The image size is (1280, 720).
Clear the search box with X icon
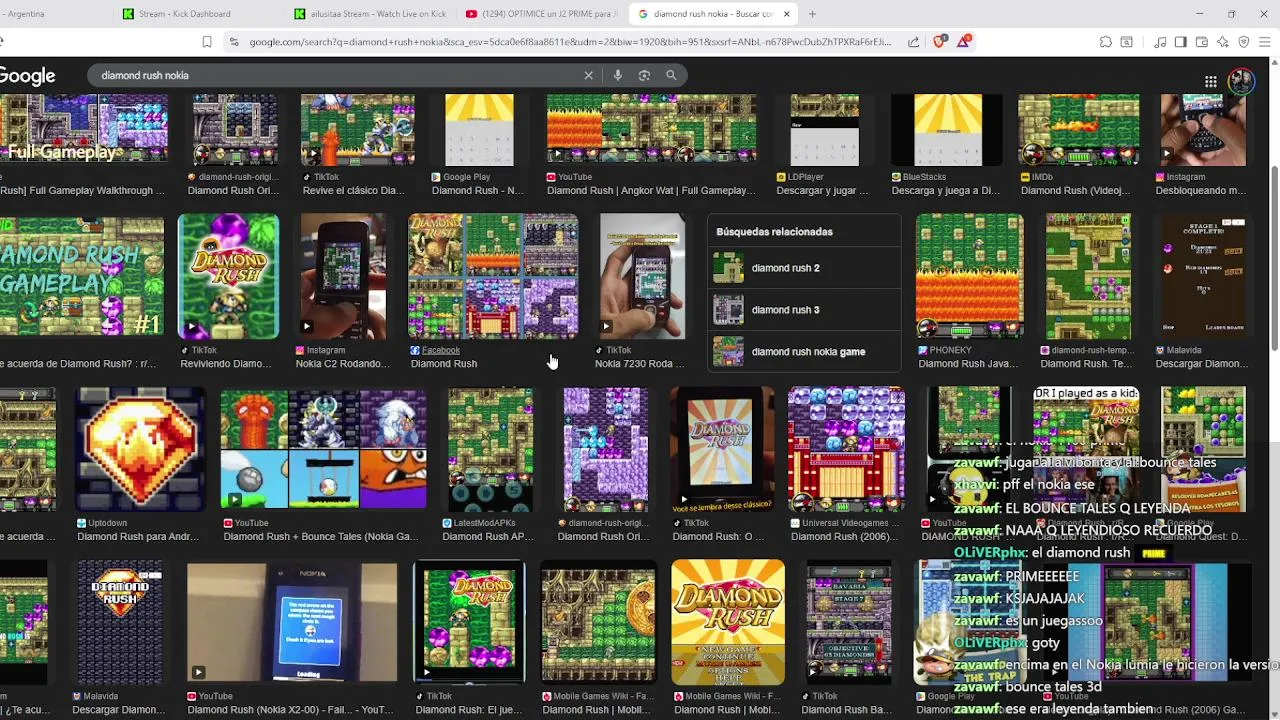coord(588,75)
